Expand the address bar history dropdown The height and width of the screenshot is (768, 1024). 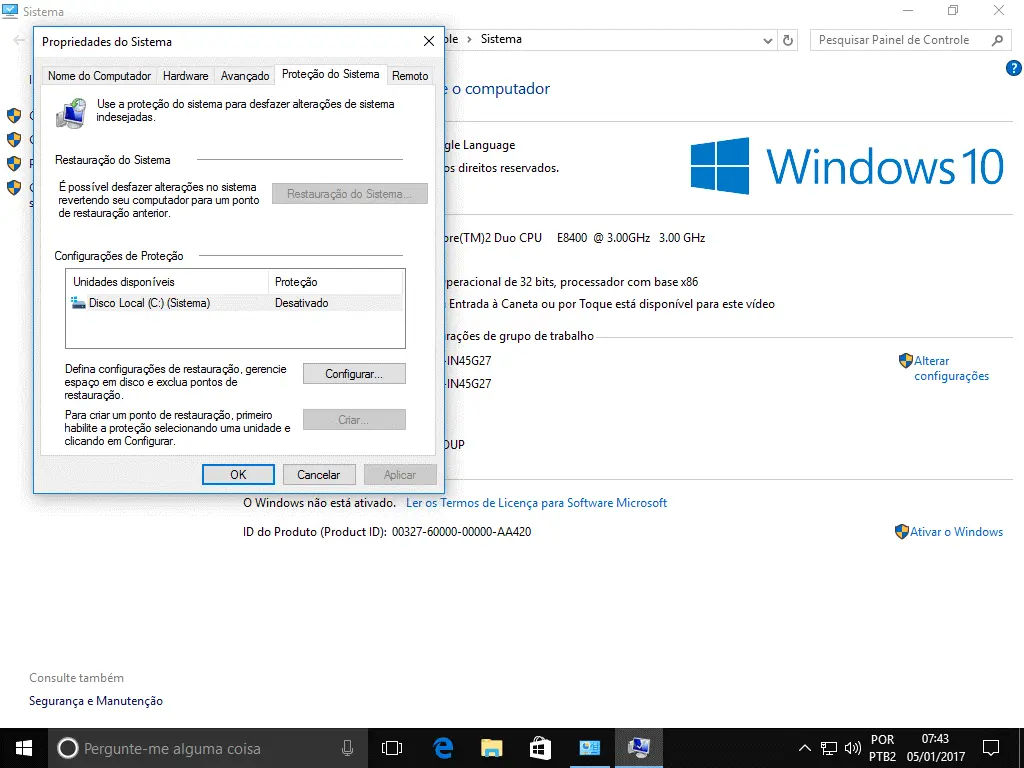click(x=767, y=40)
